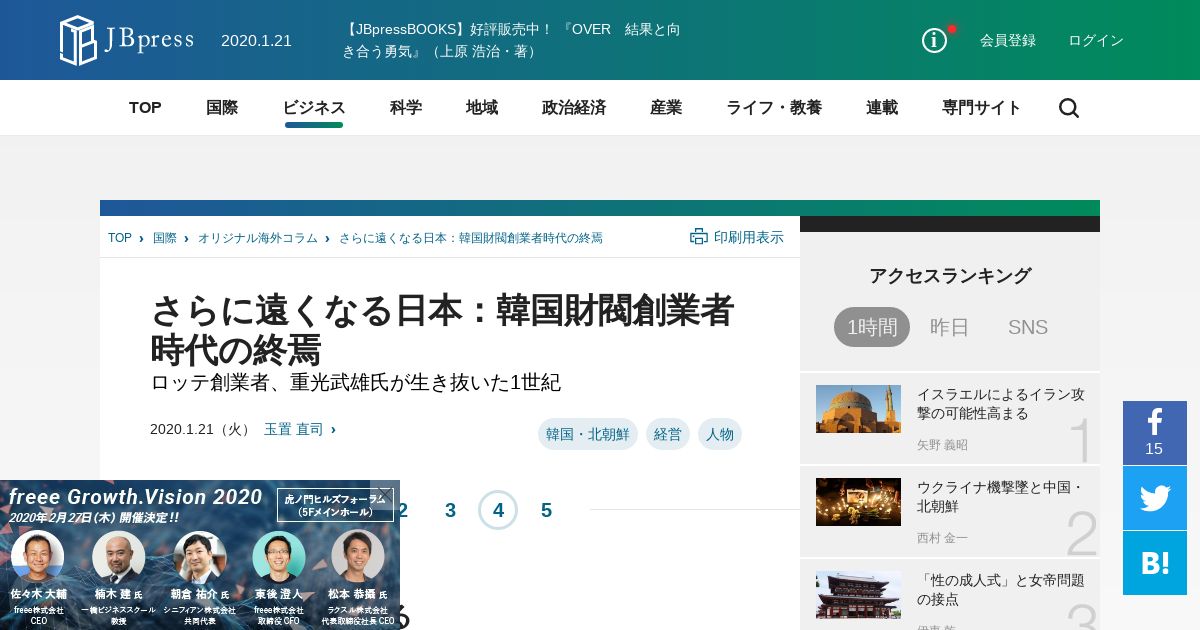Screen dimensions: 1200x630
Task: Select the 人物 tag
Action: click(720, 434)
